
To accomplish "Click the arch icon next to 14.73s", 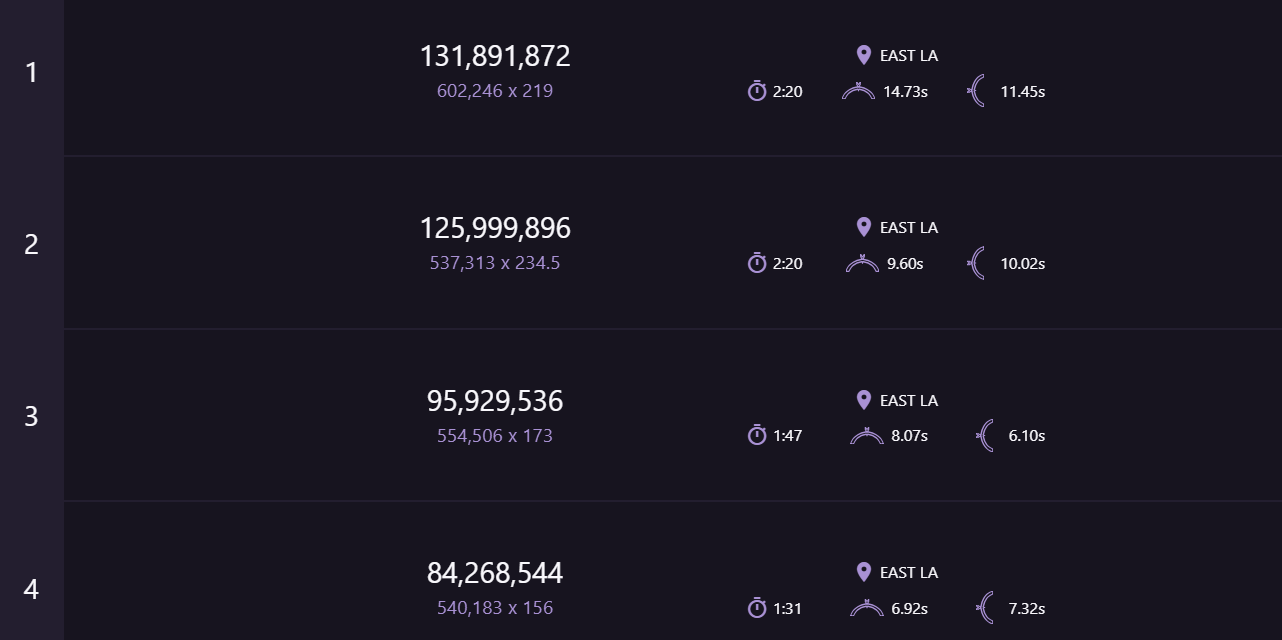I will click(859, 92).
